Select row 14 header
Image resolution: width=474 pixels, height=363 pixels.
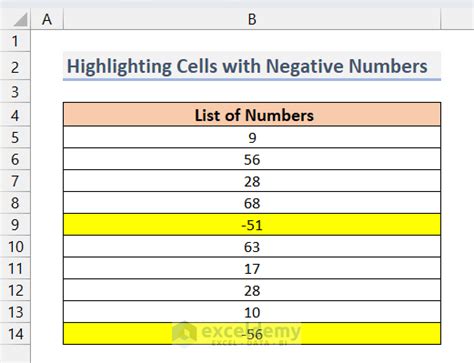click(x=15, y=334)
